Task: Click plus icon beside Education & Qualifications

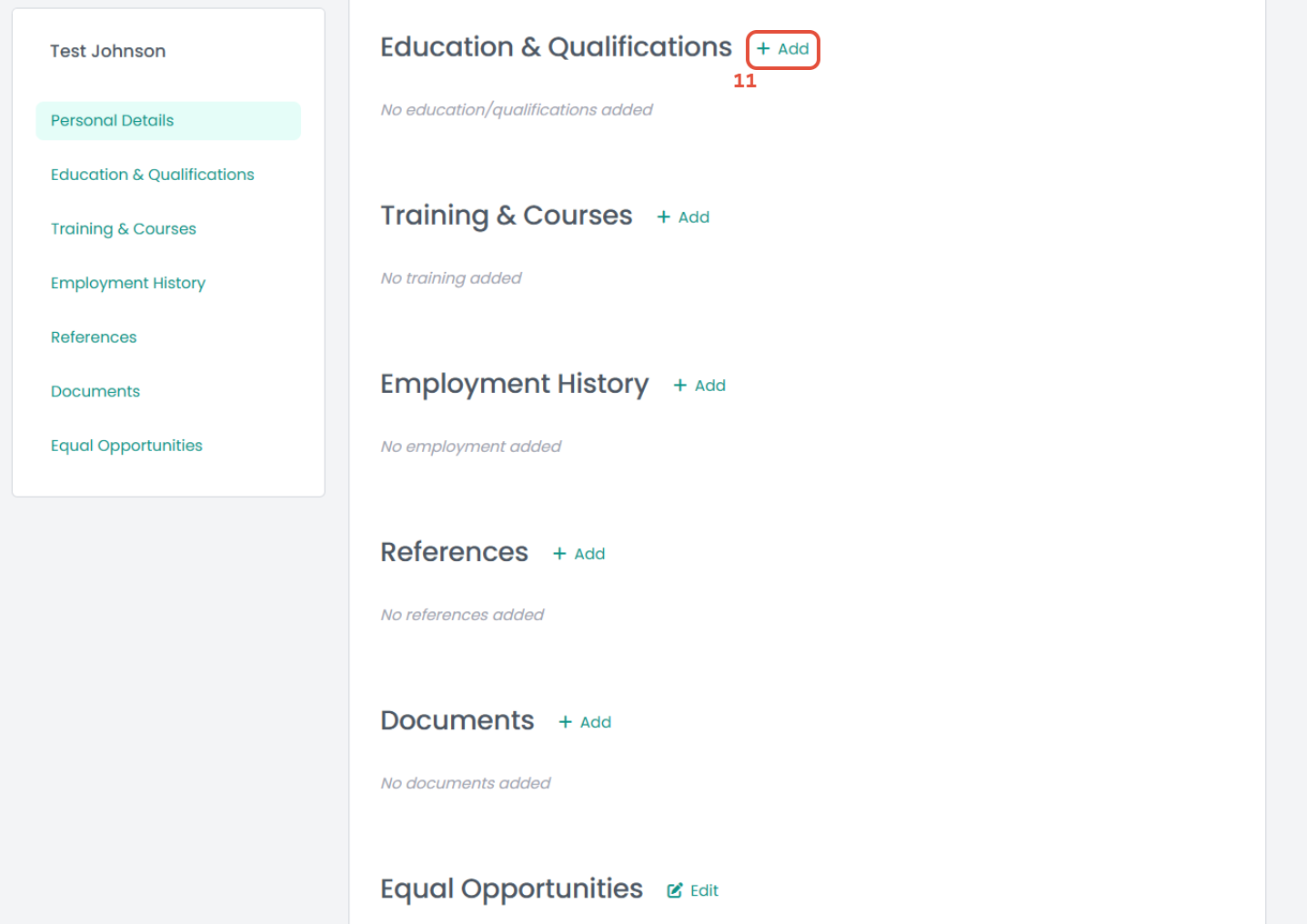Action: 763,49
